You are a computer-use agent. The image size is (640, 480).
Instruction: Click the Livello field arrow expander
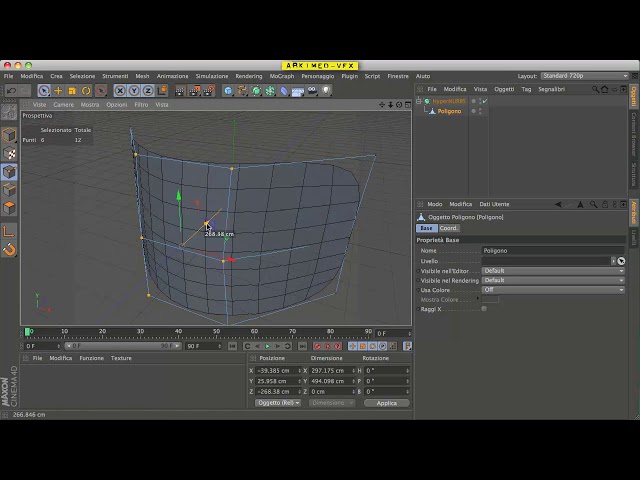(613, 261)
